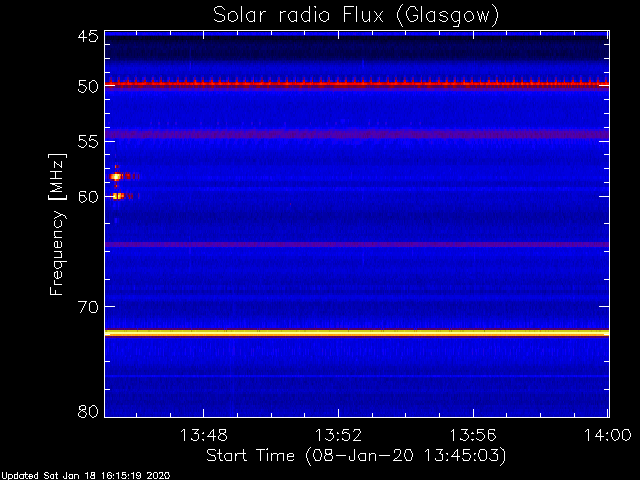Viewport: 640px width, 480px height.
Task: Select the 45 MHz frequency axis label
Action: (x=88, y=36)
